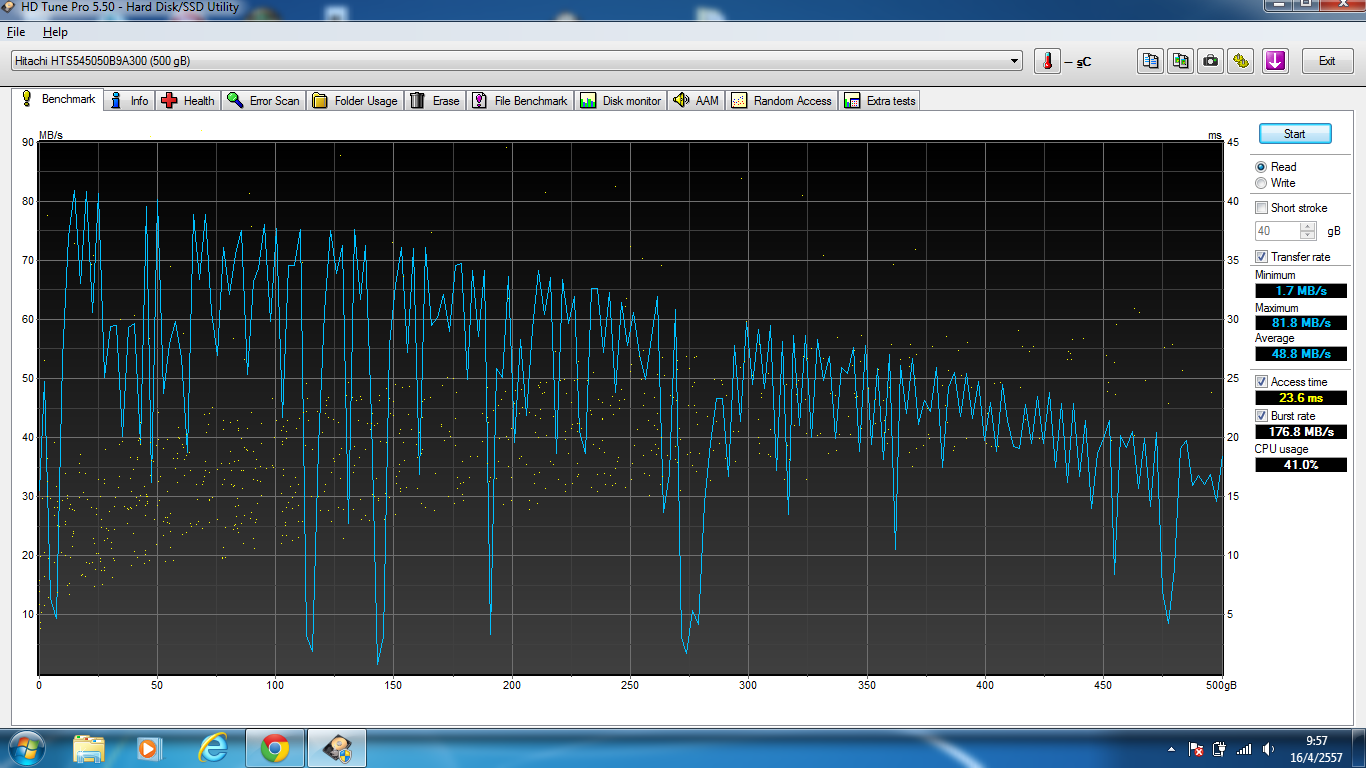Open the Help menu
1366x768 pixels.
55,32
